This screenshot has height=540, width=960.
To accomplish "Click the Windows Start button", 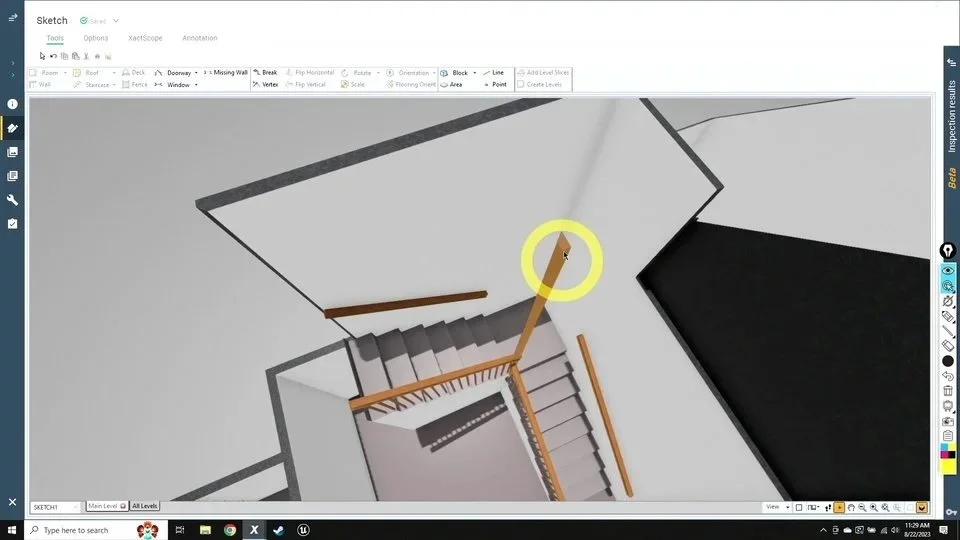I will tap(12, 530).
